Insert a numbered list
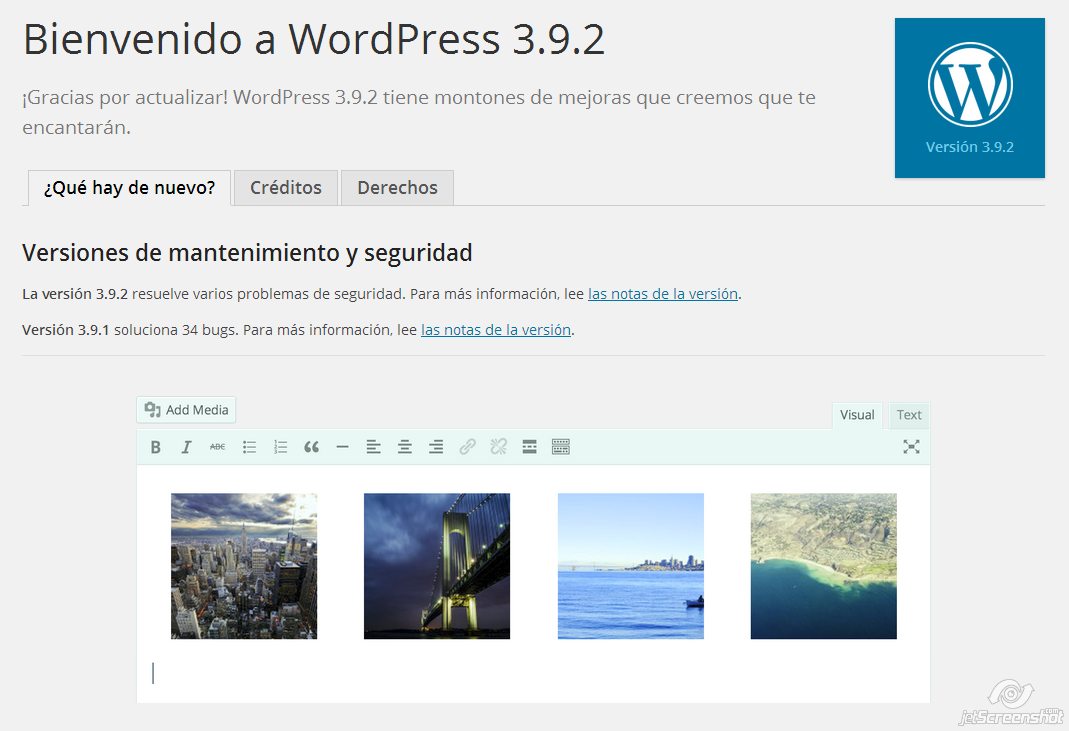This screenshot has width=1069, height=731. pos(280,447)
